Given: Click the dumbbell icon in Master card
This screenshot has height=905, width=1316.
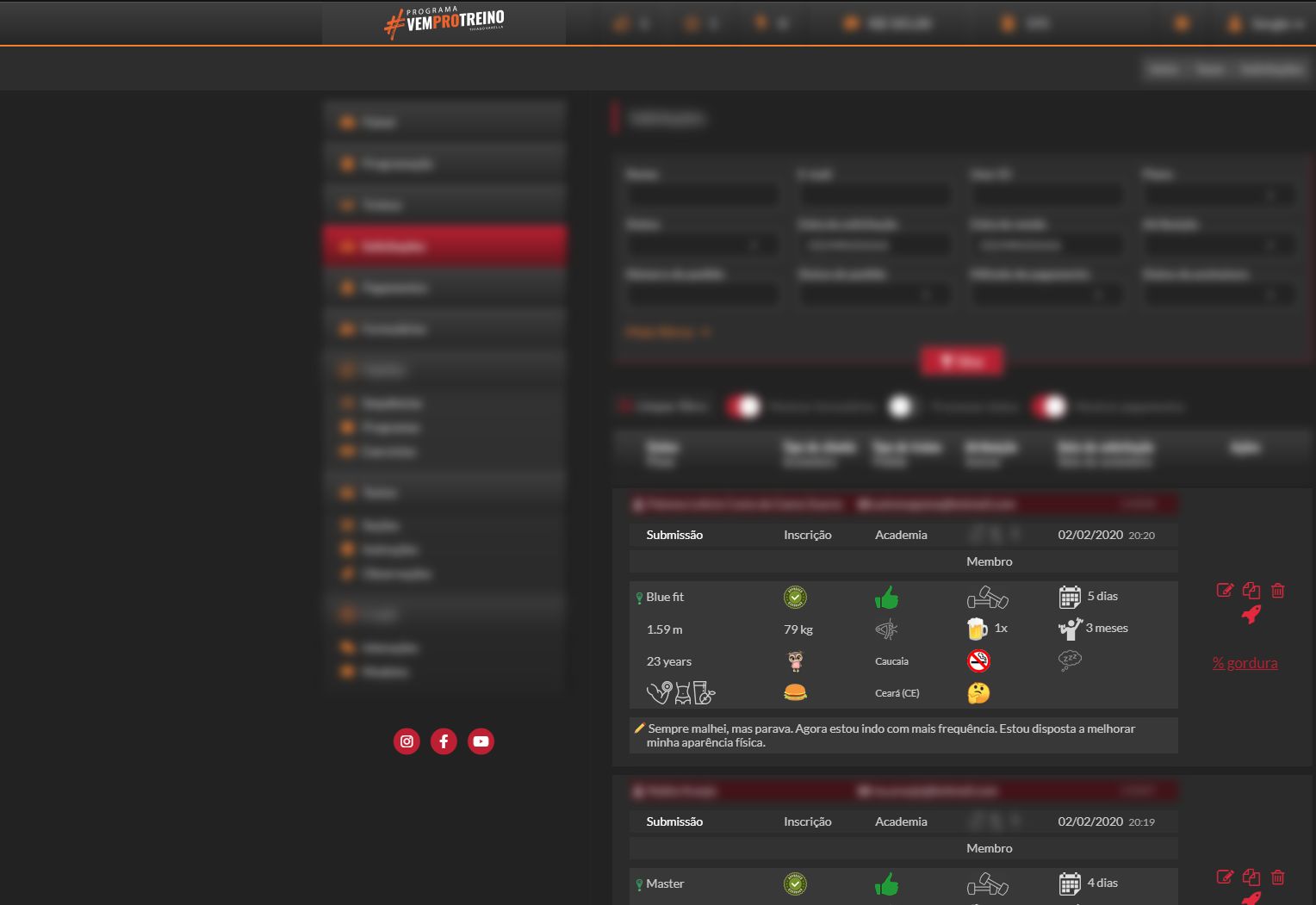Looking at the screenshot, I should [988, 883].
